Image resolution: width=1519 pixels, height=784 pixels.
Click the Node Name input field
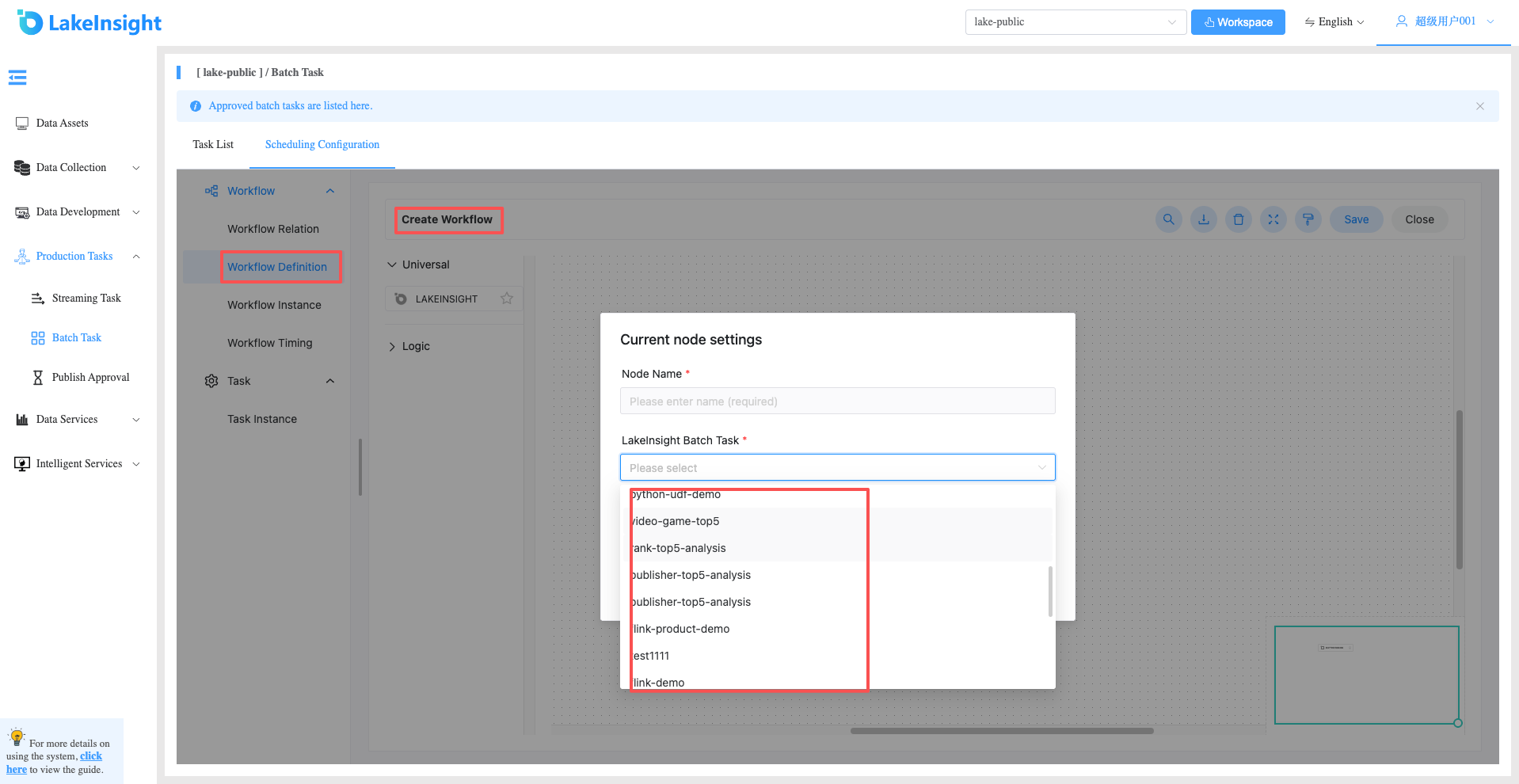click(837, 401)
